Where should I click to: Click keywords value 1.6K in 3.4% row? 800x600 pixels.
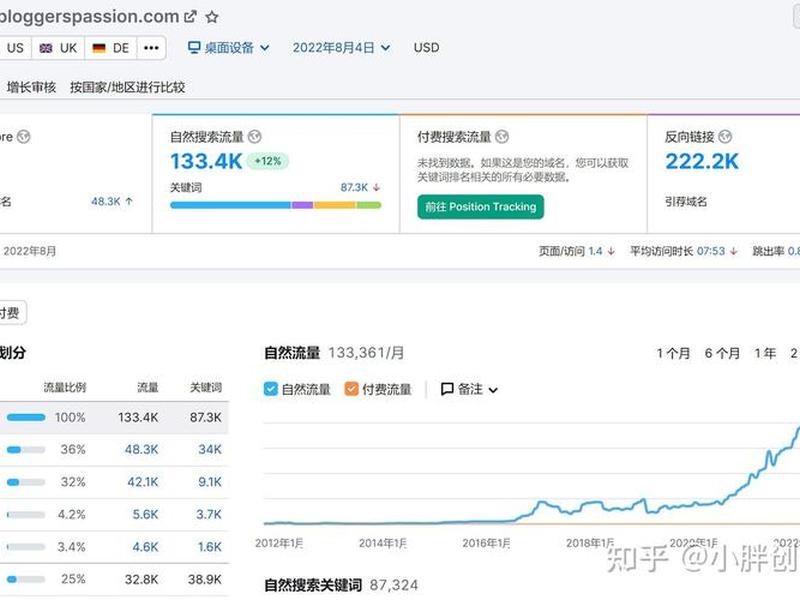[210, 547]
